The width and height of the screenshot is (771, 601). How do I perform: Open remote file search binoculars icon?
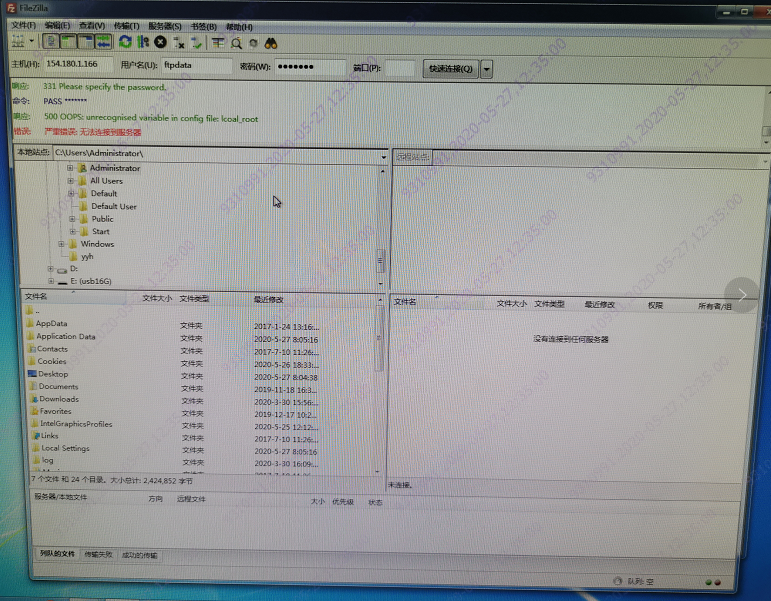[271, 43]
